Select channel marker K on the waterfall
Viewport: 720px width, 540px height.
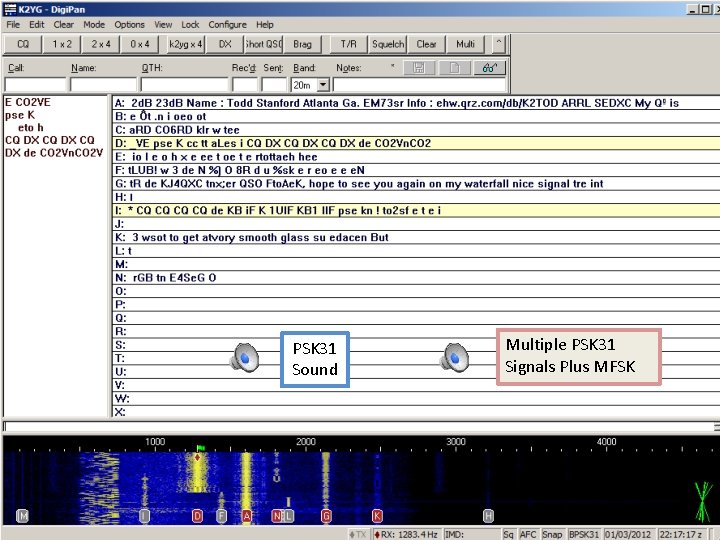(x=377, y=516)
